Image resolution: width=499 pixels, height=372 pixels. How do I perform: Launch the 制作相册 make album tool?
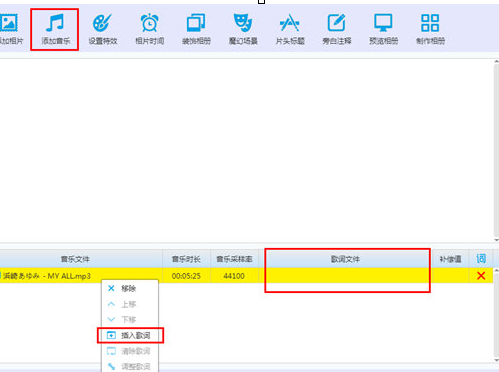[x=430, y=29]
